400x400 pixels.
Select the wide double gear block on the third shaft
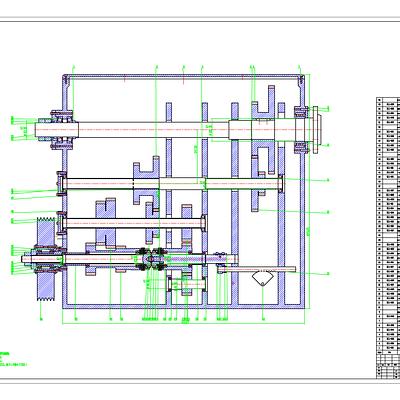click(105, 223)
